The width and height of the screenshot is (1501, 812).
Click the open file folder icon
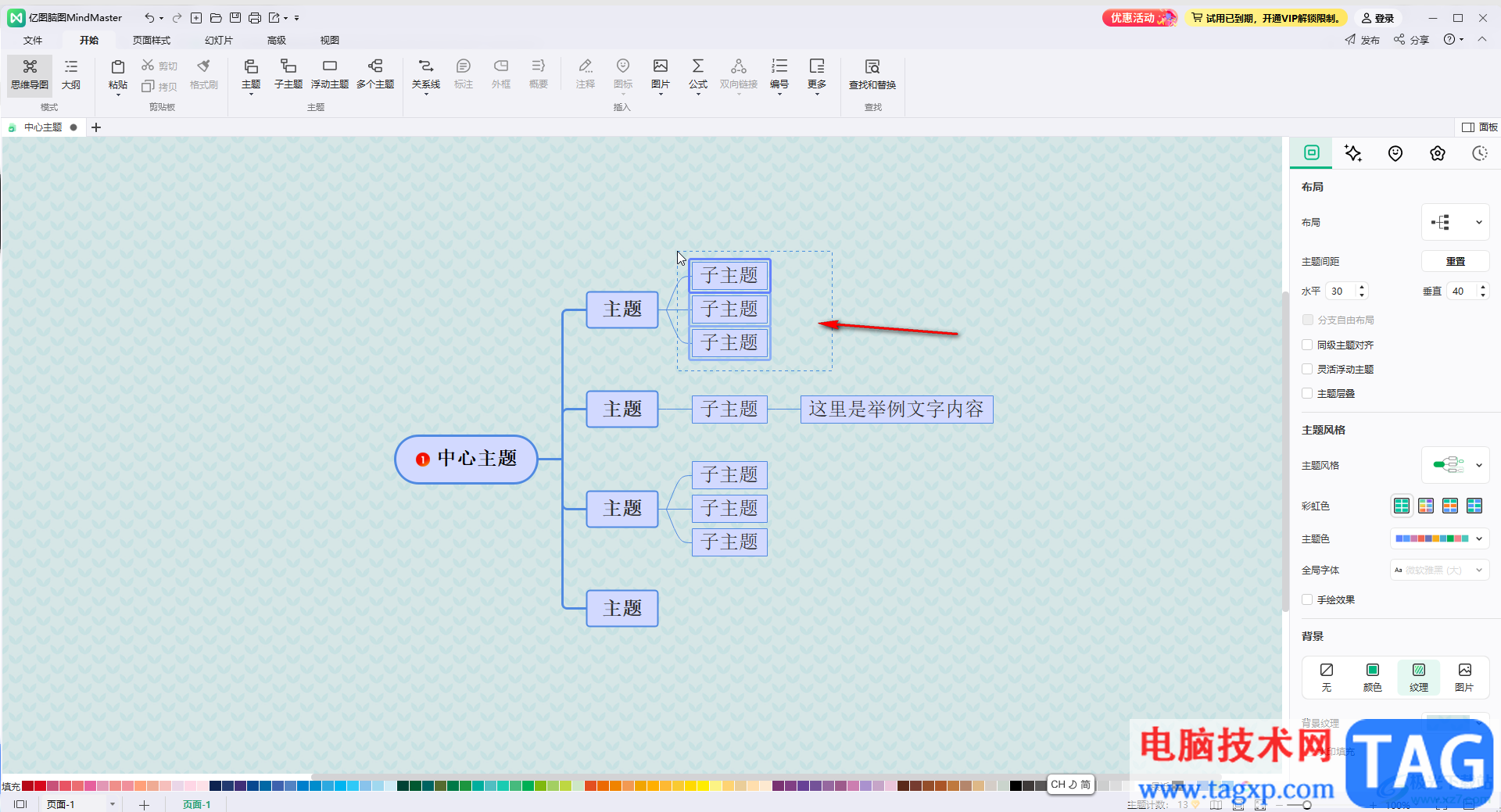216,18
